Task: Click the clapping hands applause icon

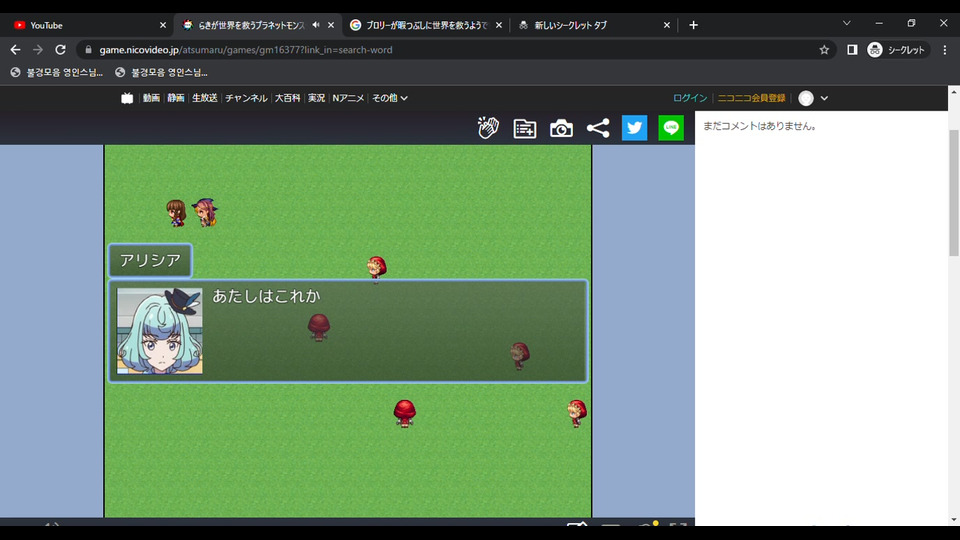Action: coord(488,128)
